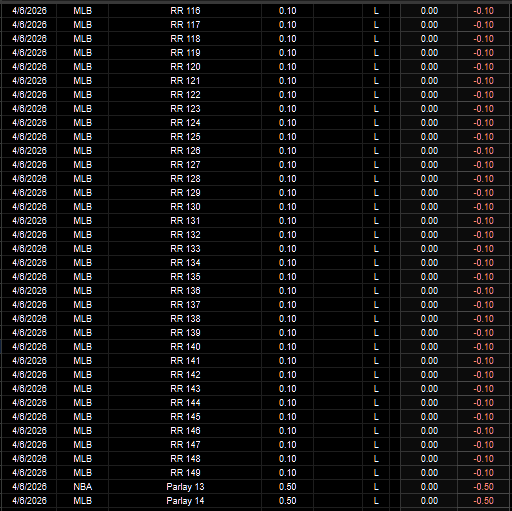Screen dimensions: 512x511
Task: Click the -0.50 loss in Parlay 14 row
Action: (x=483, y=501)
